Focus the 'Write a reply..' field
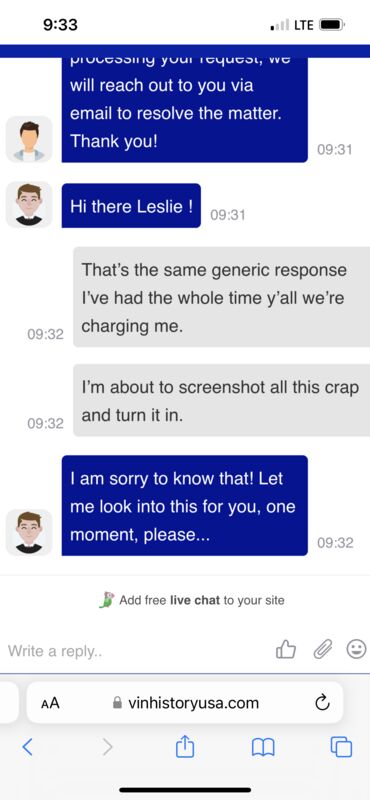The image size is (370, 800). (x=135, y=650)
